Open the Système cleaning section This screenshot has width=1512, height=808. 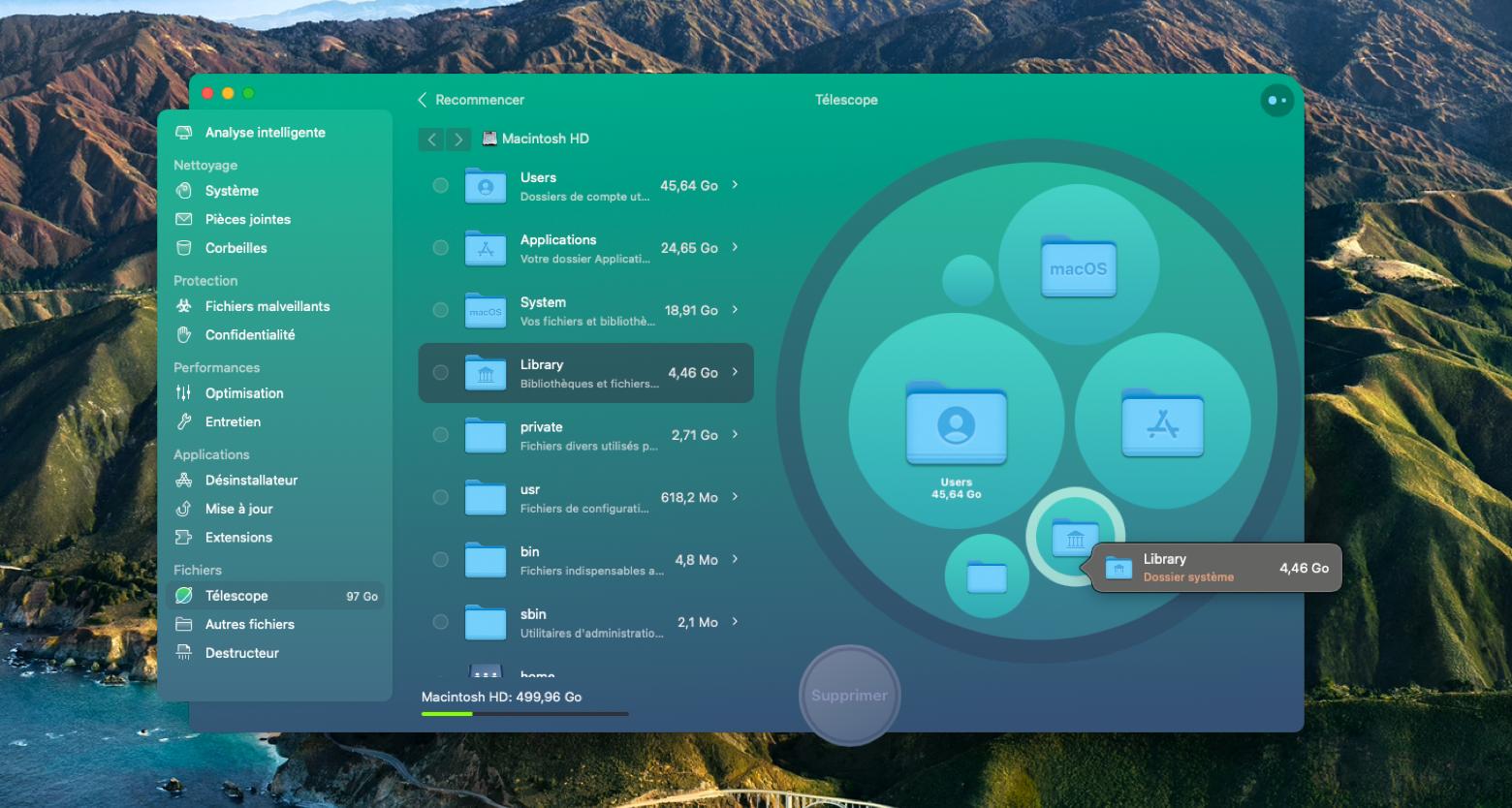[275, 191]
